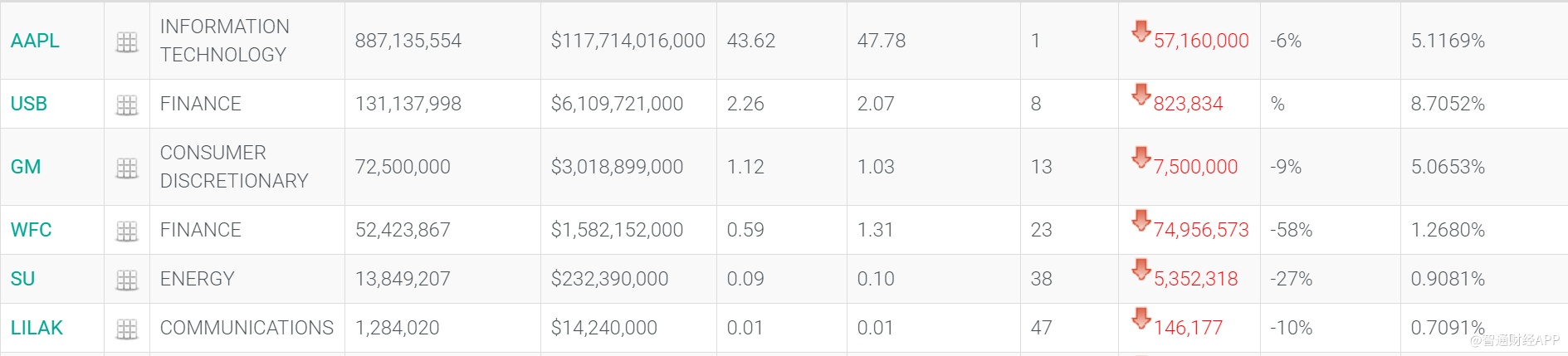Viewport: 1568px width, 356px height.
Task: Select the SU stock symbol
Action: 23,279
